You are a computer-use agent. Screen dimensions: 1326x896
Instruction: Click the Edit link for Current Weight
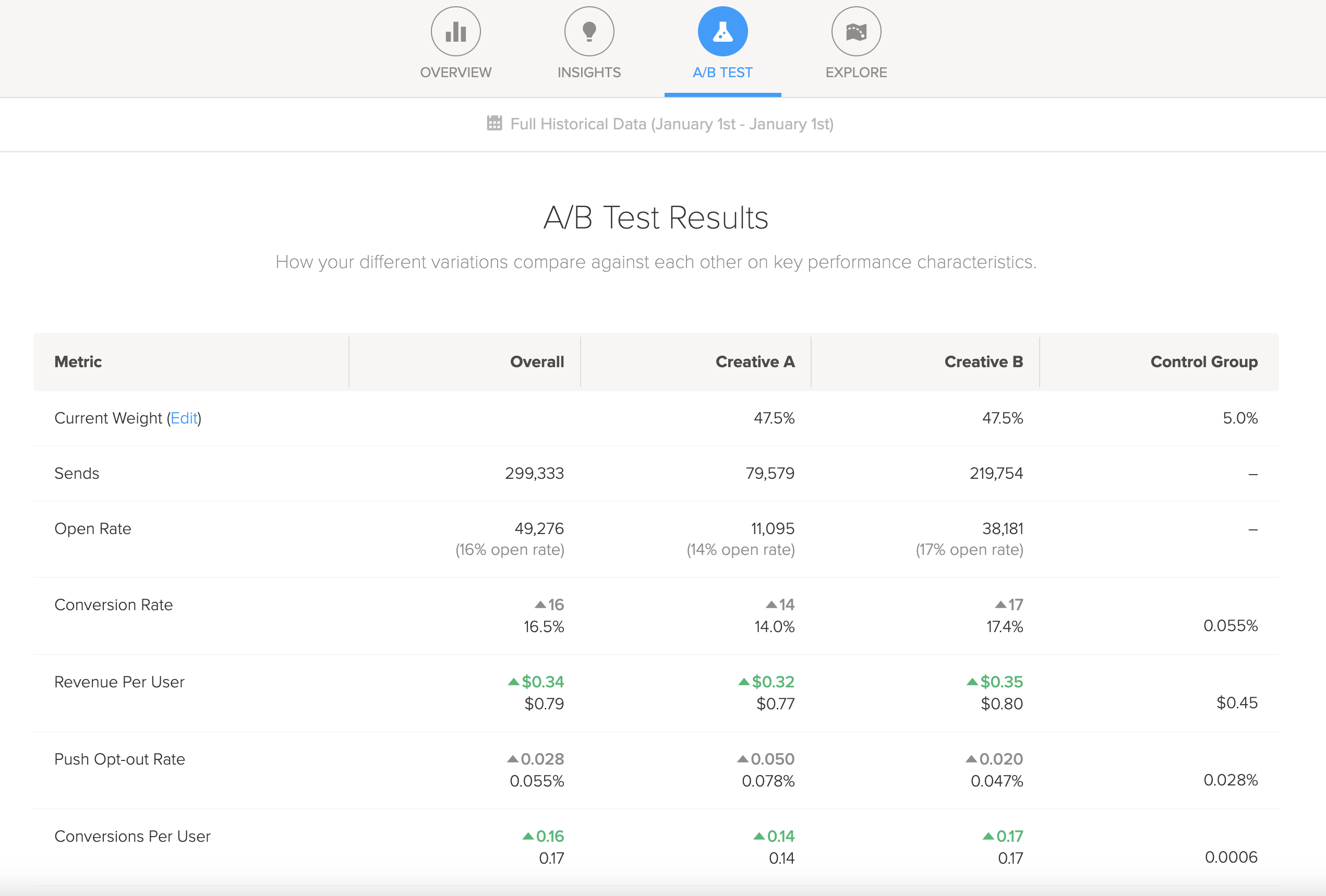point(184,418)
